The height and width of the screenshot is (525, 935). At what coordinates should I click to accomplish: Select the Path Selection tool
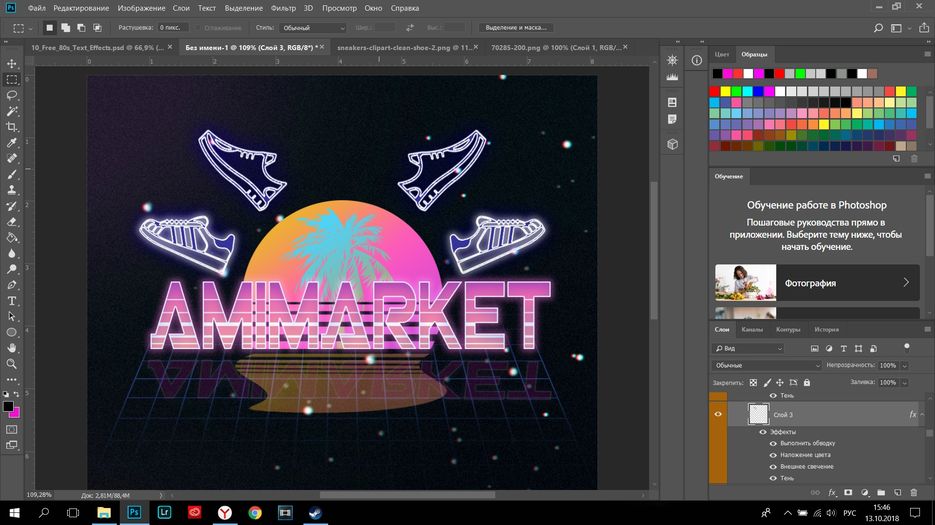tap(11, 317)
